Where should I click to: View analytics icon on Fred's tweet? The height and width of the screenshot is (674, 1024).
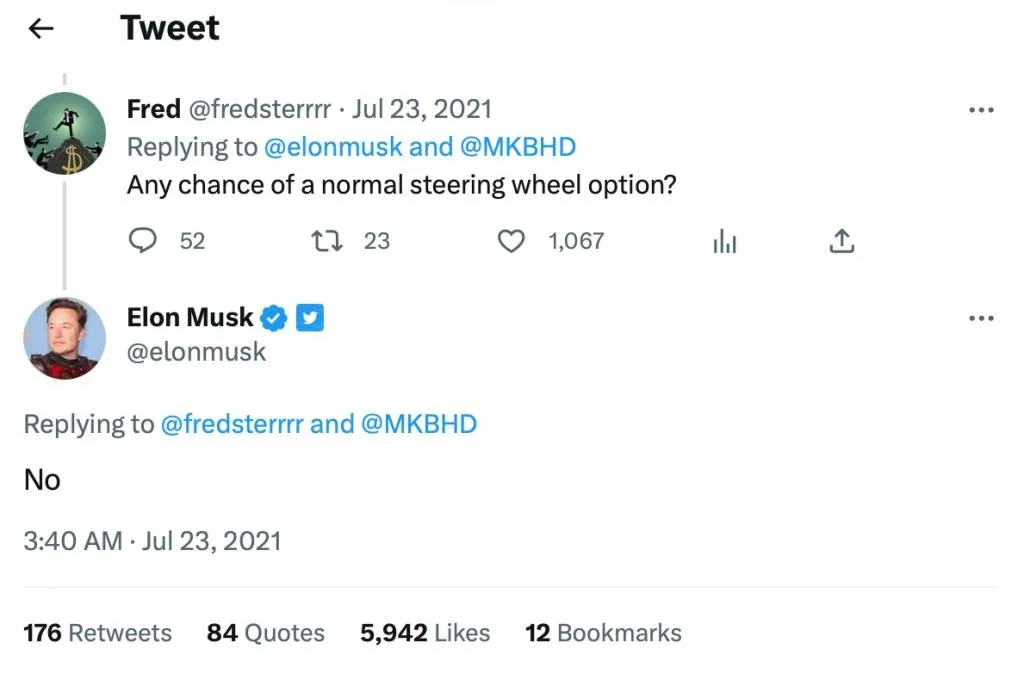pos(724,241)
